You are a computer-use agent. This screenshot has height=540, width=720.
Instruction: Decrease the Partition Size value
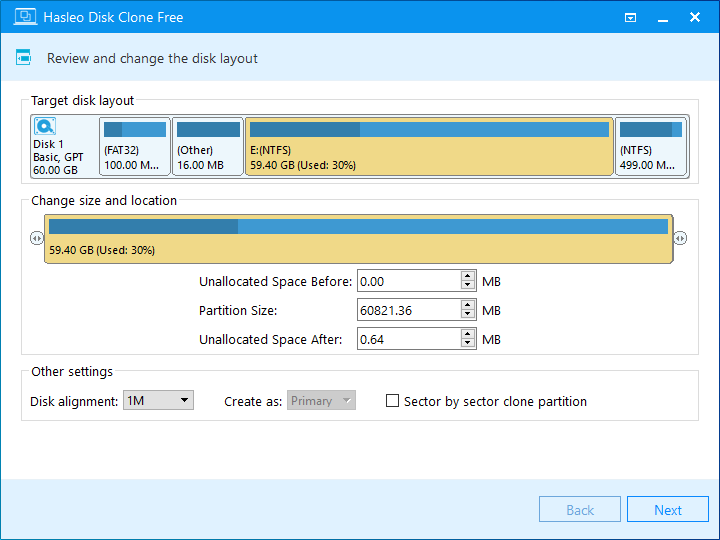point(468,315)
